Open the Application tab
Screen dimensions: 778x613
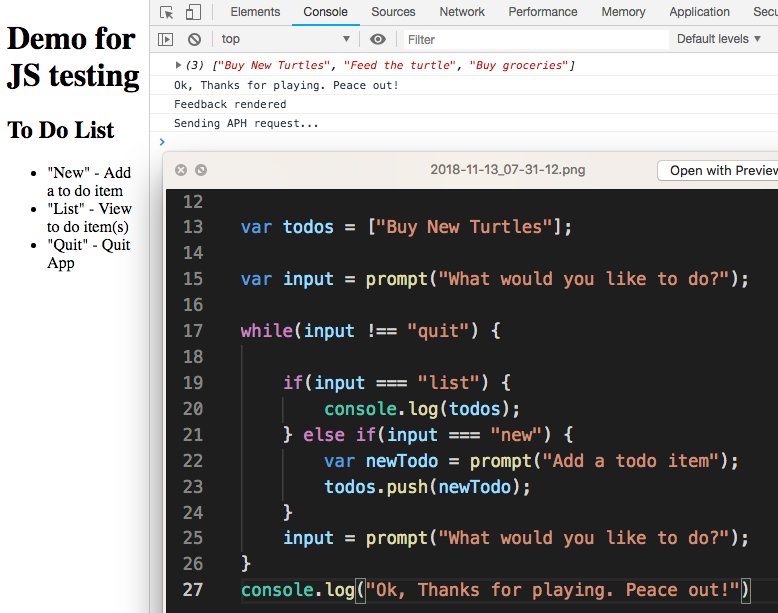pos(699,12)
